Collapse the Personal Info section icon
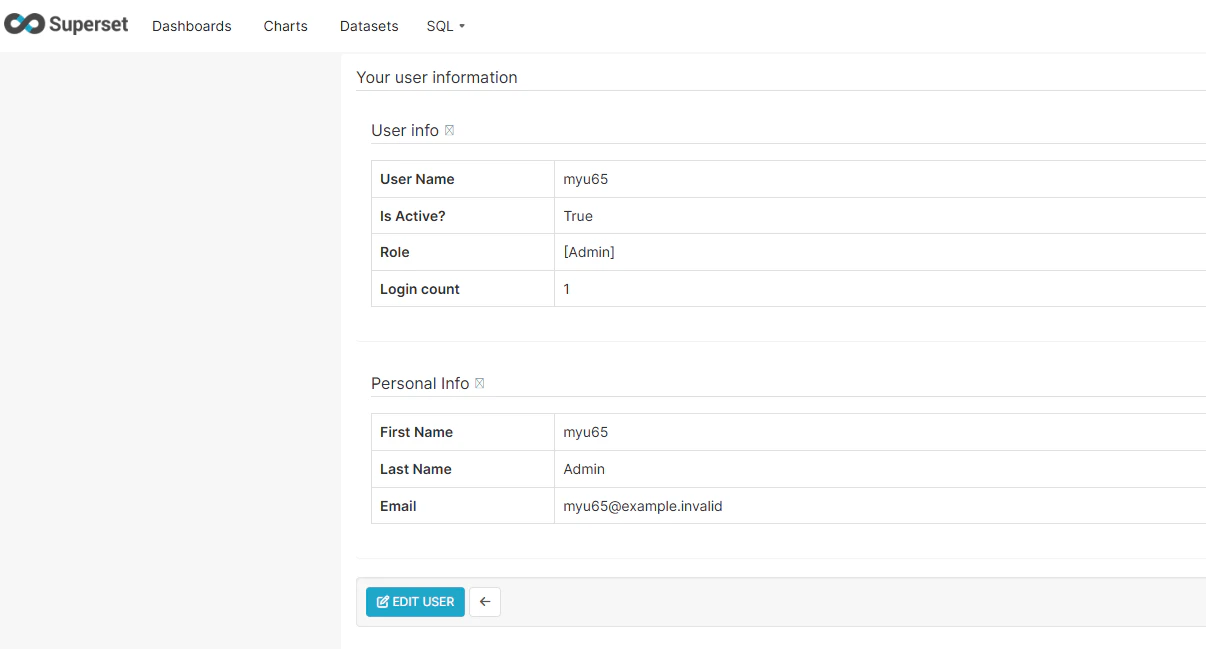 tap(480, 384)
